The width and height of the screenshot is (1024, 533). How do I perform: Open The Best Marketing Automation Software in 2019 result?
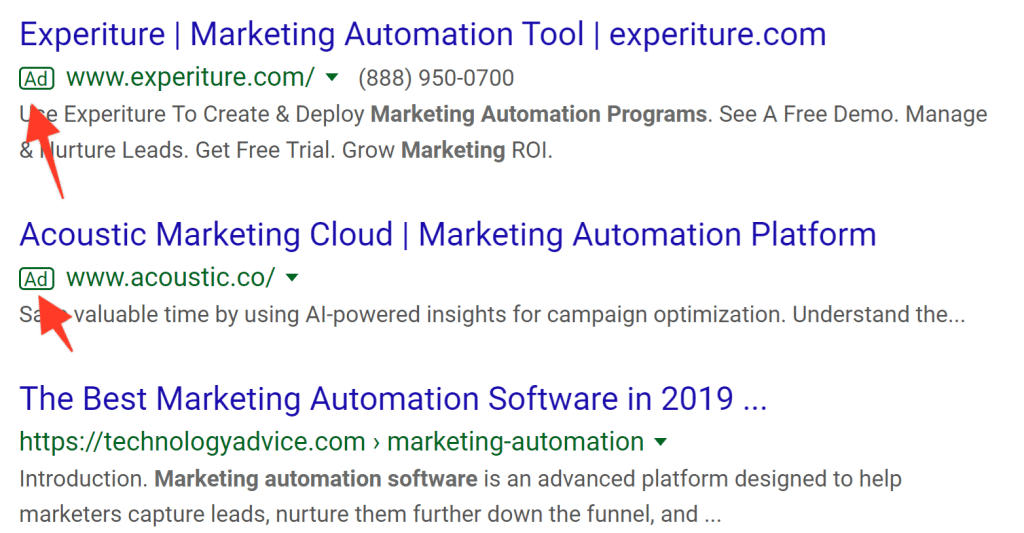393,398
